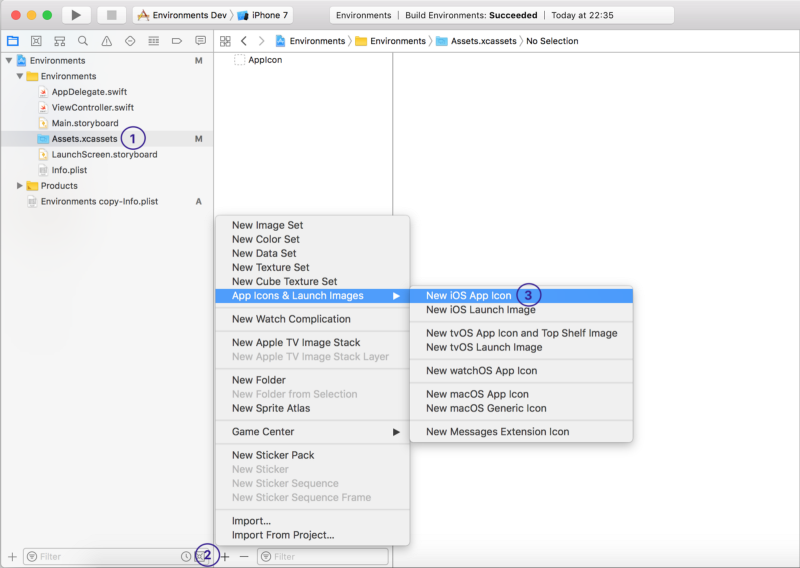Focus the asset catalog Filter field
The width and height of the screenshot is (800, 568).
click(323, 557)
